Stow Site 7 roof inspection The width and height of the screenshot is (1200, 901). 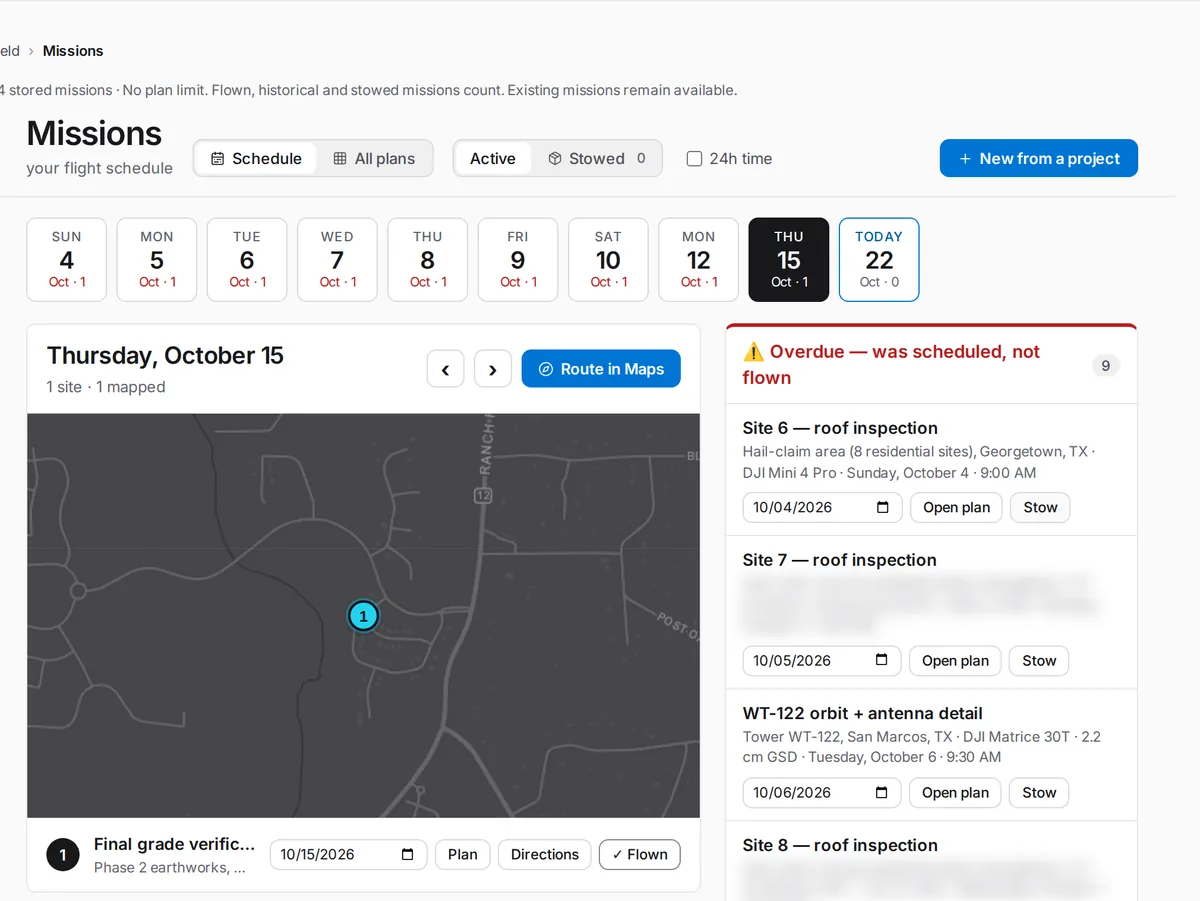pyautogui.click(x=1039, y=660)
